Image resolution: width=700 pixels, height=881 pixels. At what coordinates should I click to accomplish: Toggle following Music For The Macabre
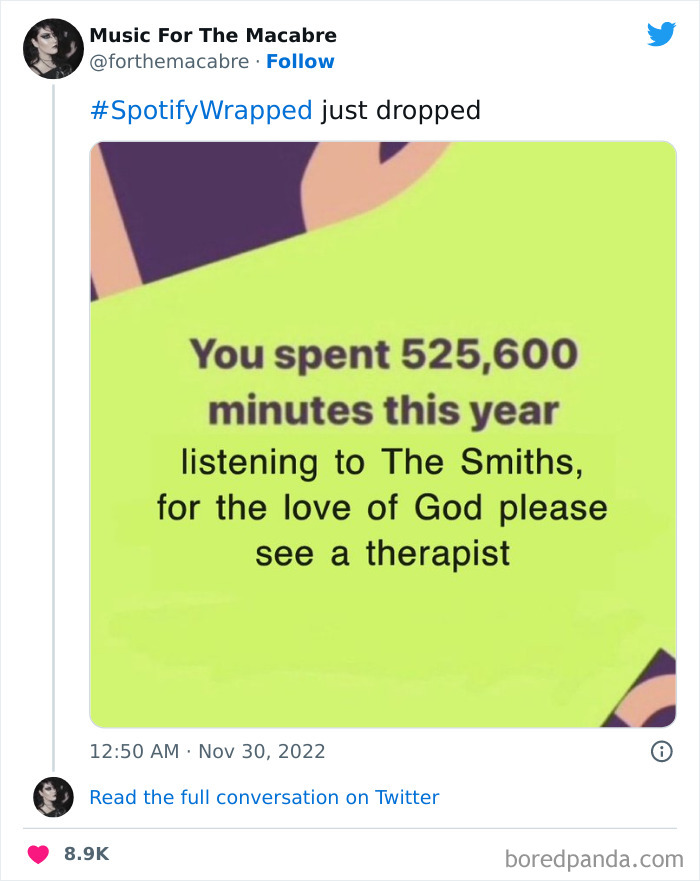pyautogui.click(x=301, y=62)
